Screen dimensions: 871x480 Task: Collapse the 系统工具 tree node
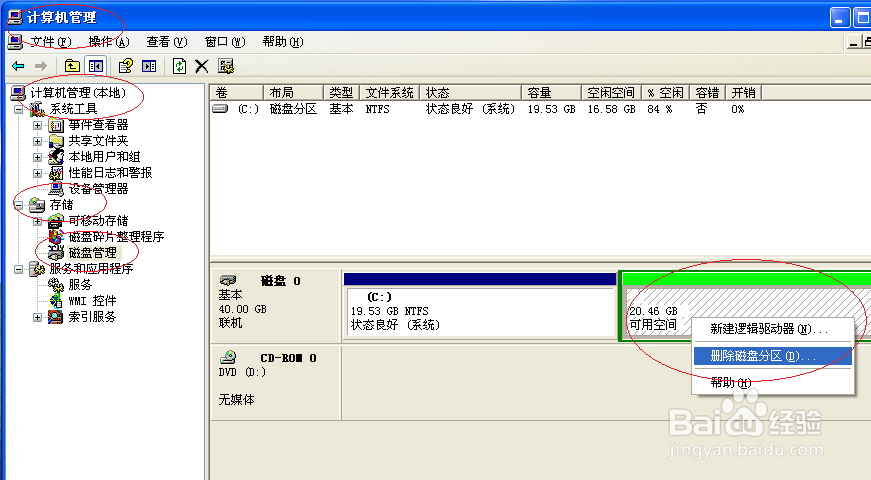pyautogui.click(x=18, y=109)
